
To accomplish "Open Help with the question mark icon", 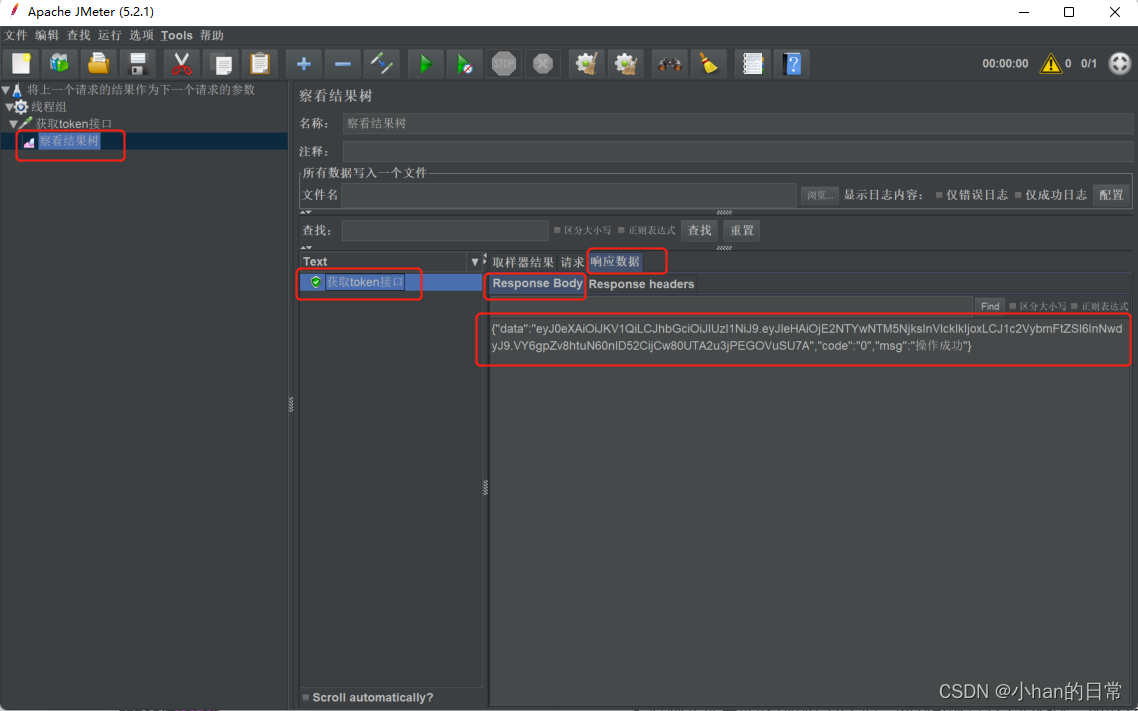I will (792, 64).
